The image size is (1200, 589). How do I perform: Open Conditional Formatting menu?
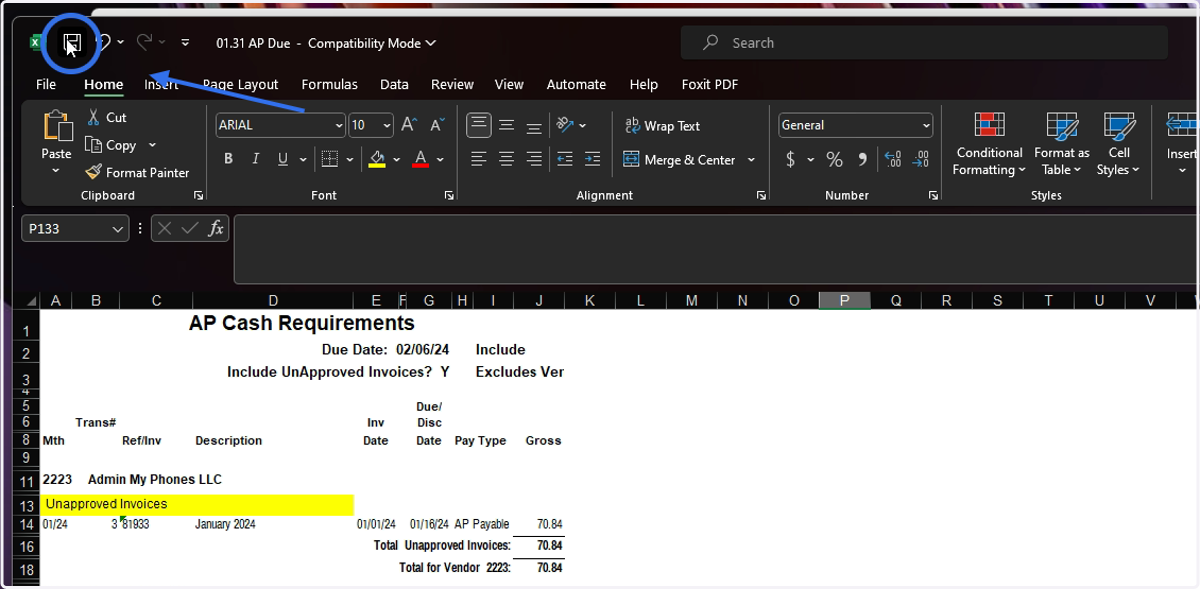(989, 143)
